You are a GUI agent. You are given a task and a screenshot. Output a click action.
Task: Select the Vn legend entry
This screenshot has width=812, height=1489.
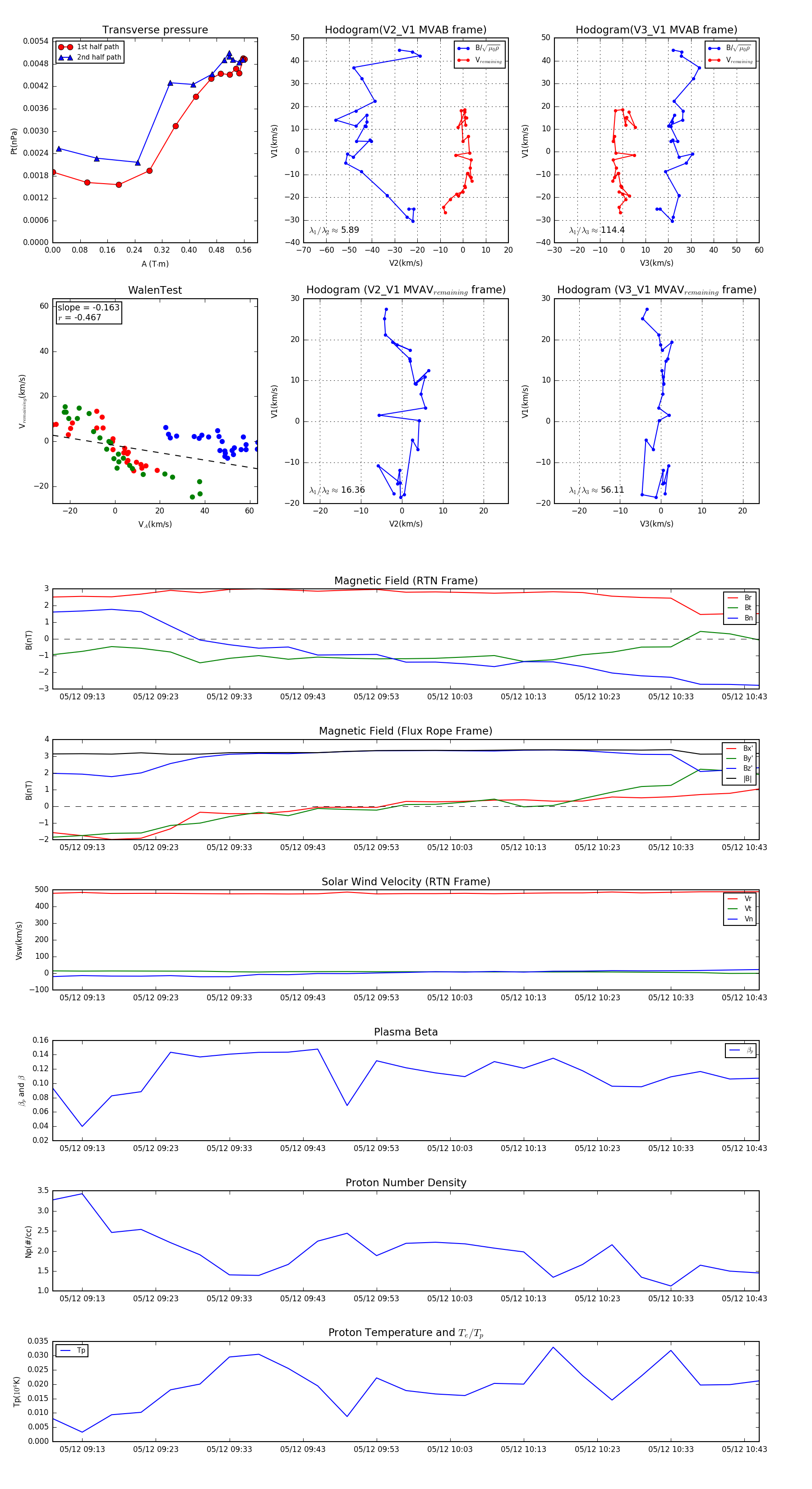pos(740,919)
